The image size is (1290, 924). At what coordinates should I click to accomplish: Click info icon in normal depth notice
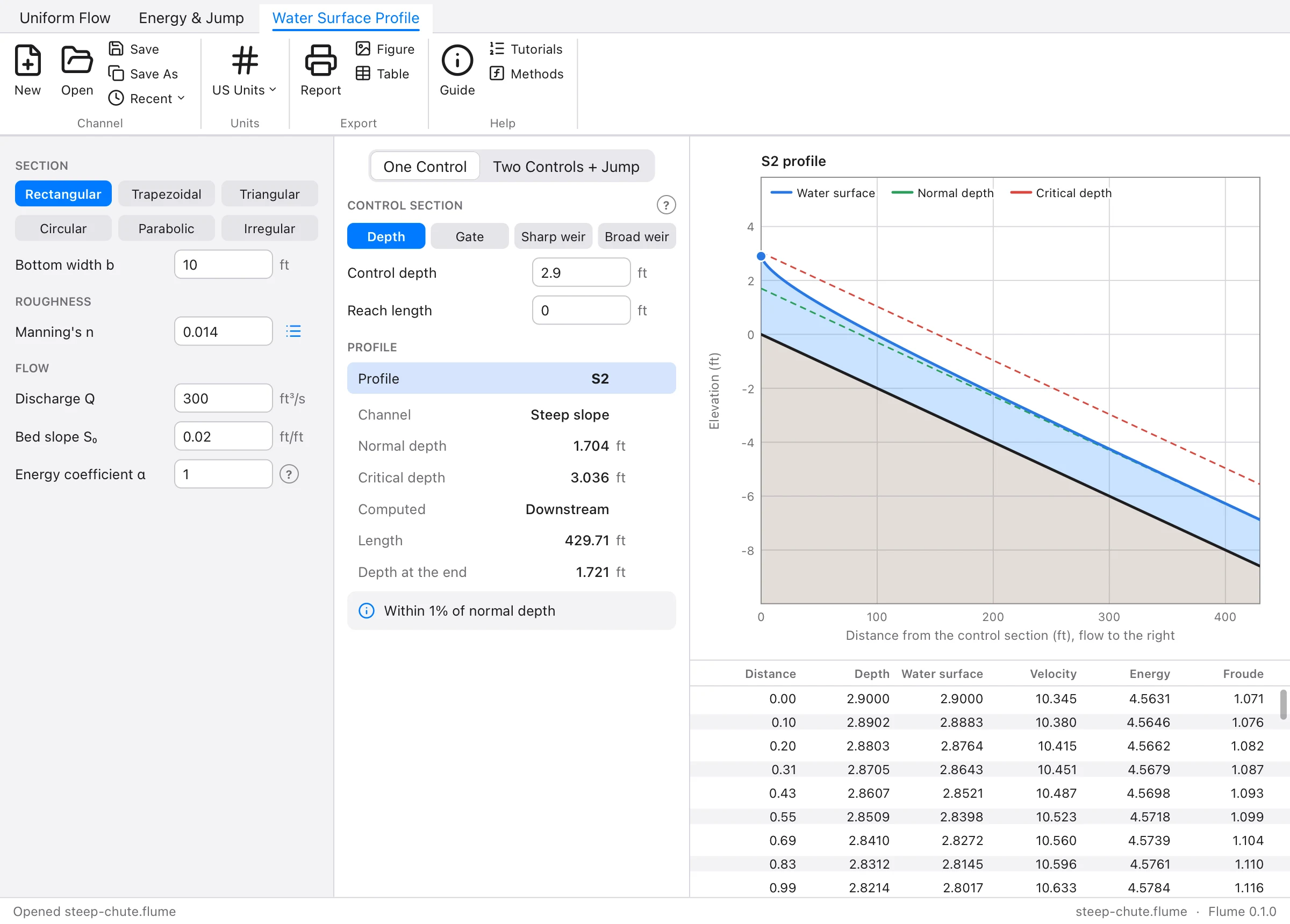(x=366, y=611)
